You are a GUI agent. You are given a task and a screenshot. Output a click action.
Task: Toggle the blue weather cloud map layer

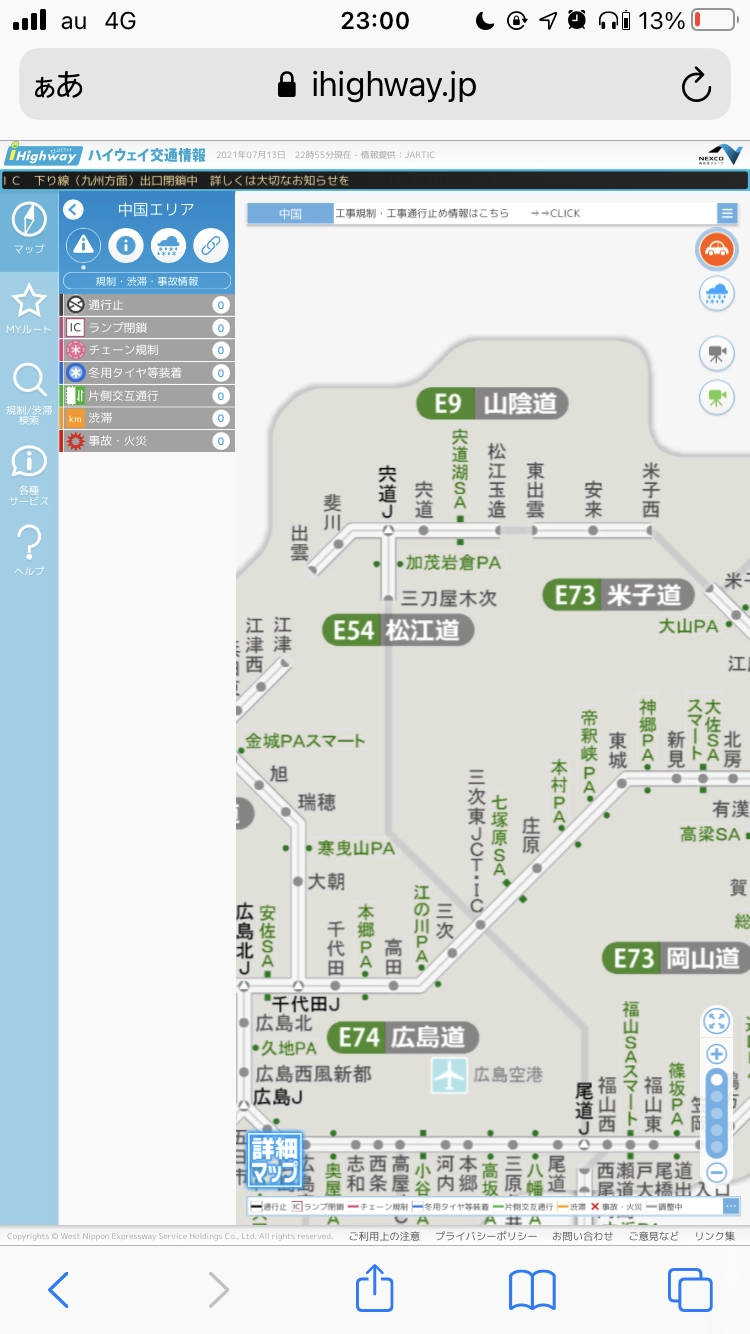coord(716,293)
